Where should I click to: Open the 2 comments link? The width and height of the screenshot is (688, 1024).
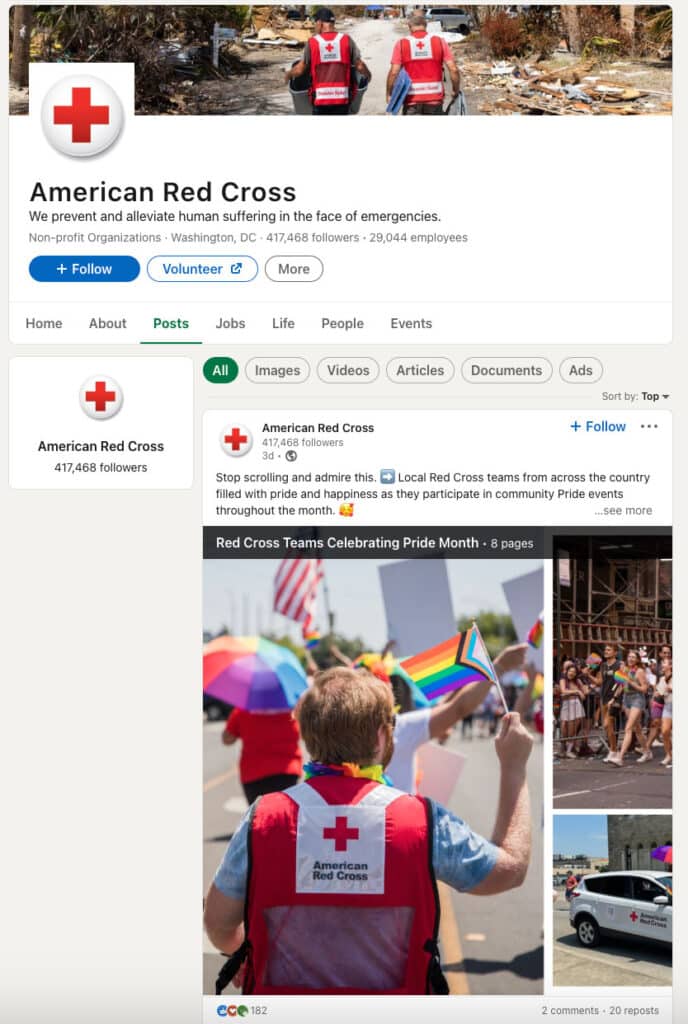point(570,1010)
